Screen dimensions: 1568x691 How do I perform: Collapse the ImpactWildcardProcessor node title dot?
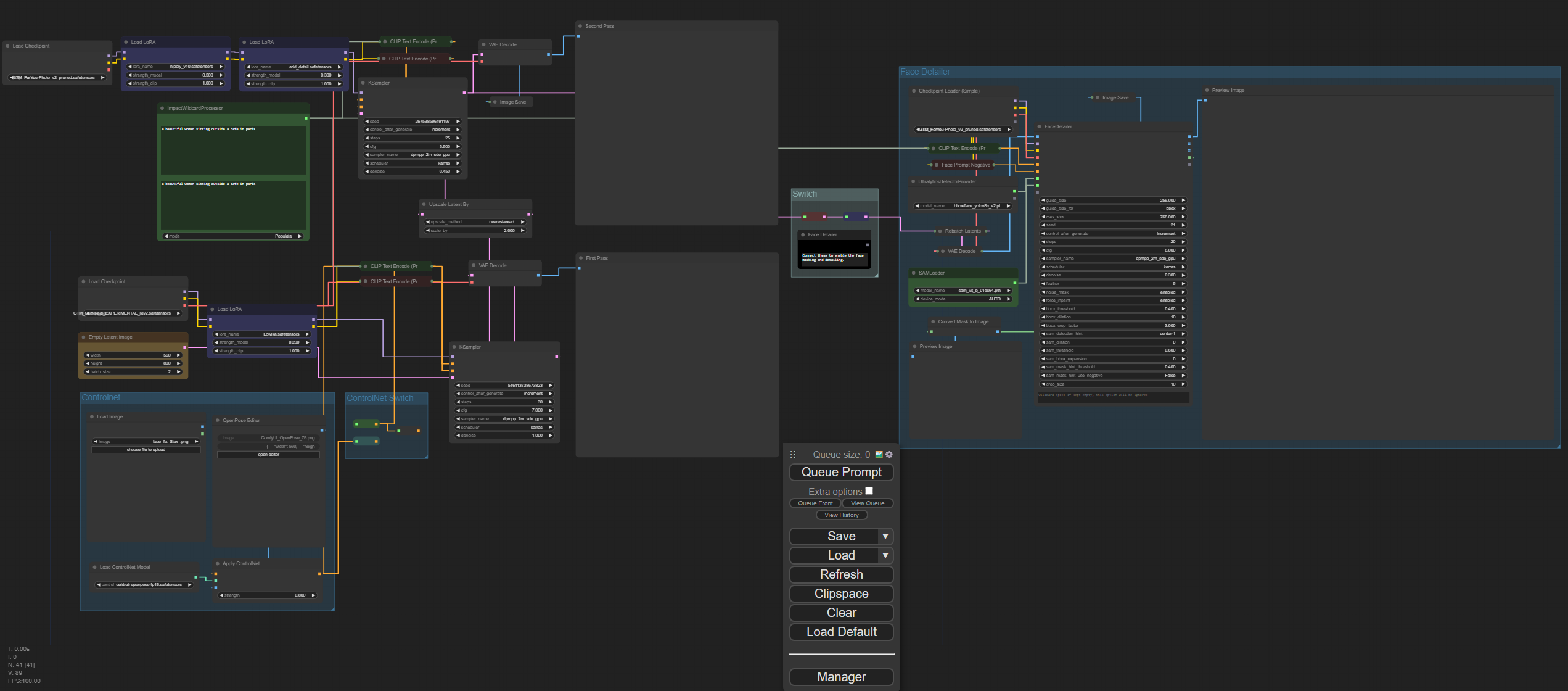pos(162,108)
